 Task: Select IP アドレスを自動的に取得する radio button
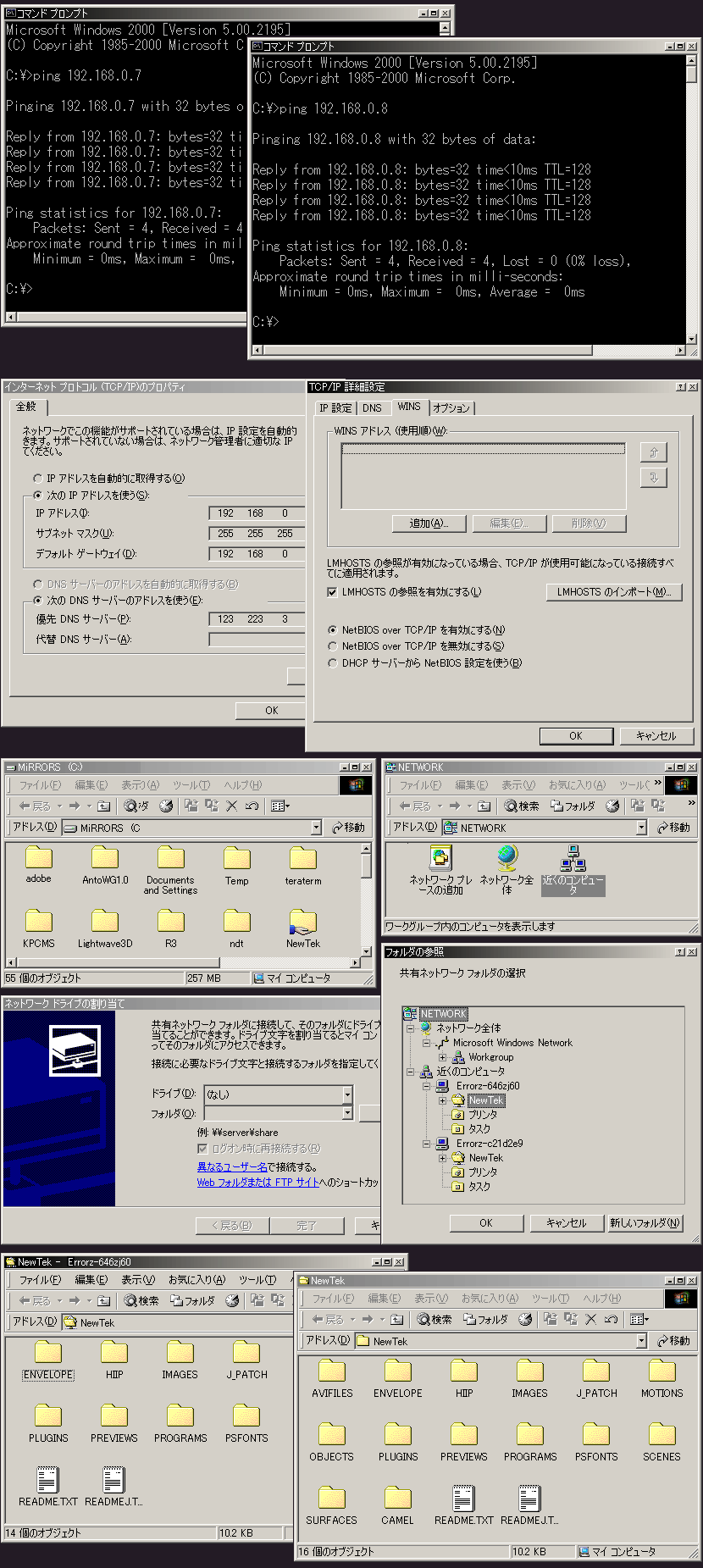[x=37, y=479]
